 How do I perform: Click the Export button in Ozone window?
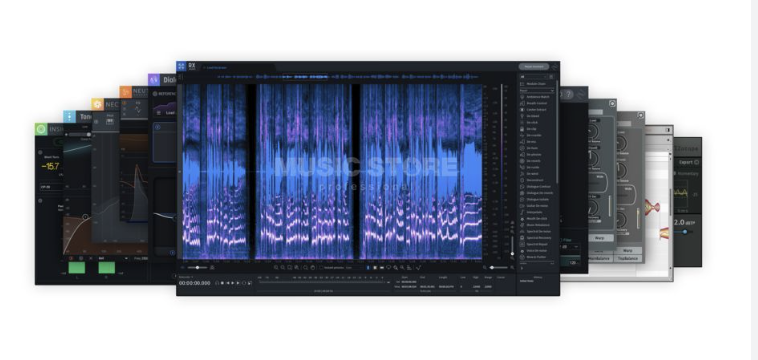click(x=688, y=162)
